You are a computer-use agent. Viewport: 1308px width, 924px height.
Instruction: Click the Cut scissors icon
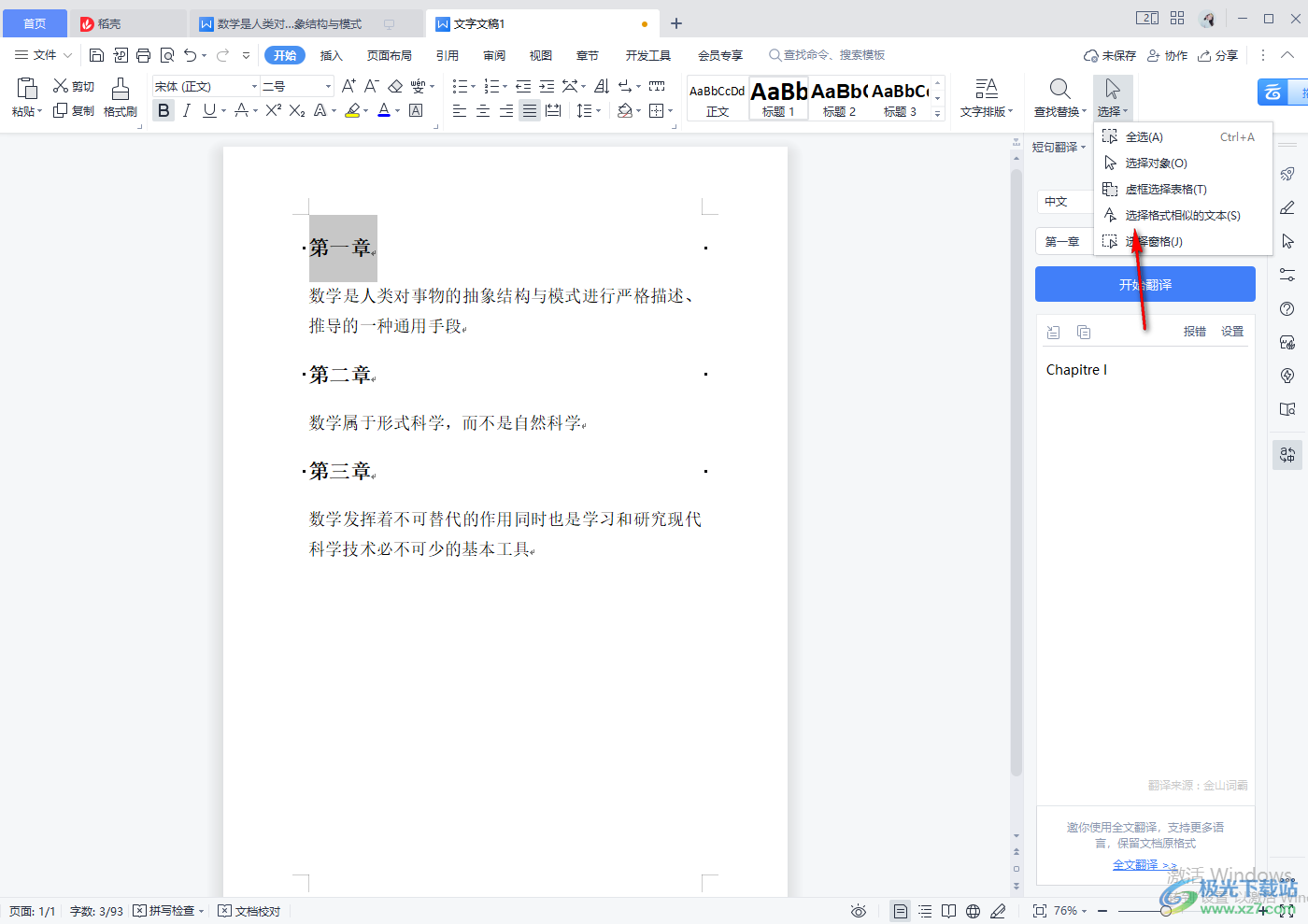click(x=61, y=86)
